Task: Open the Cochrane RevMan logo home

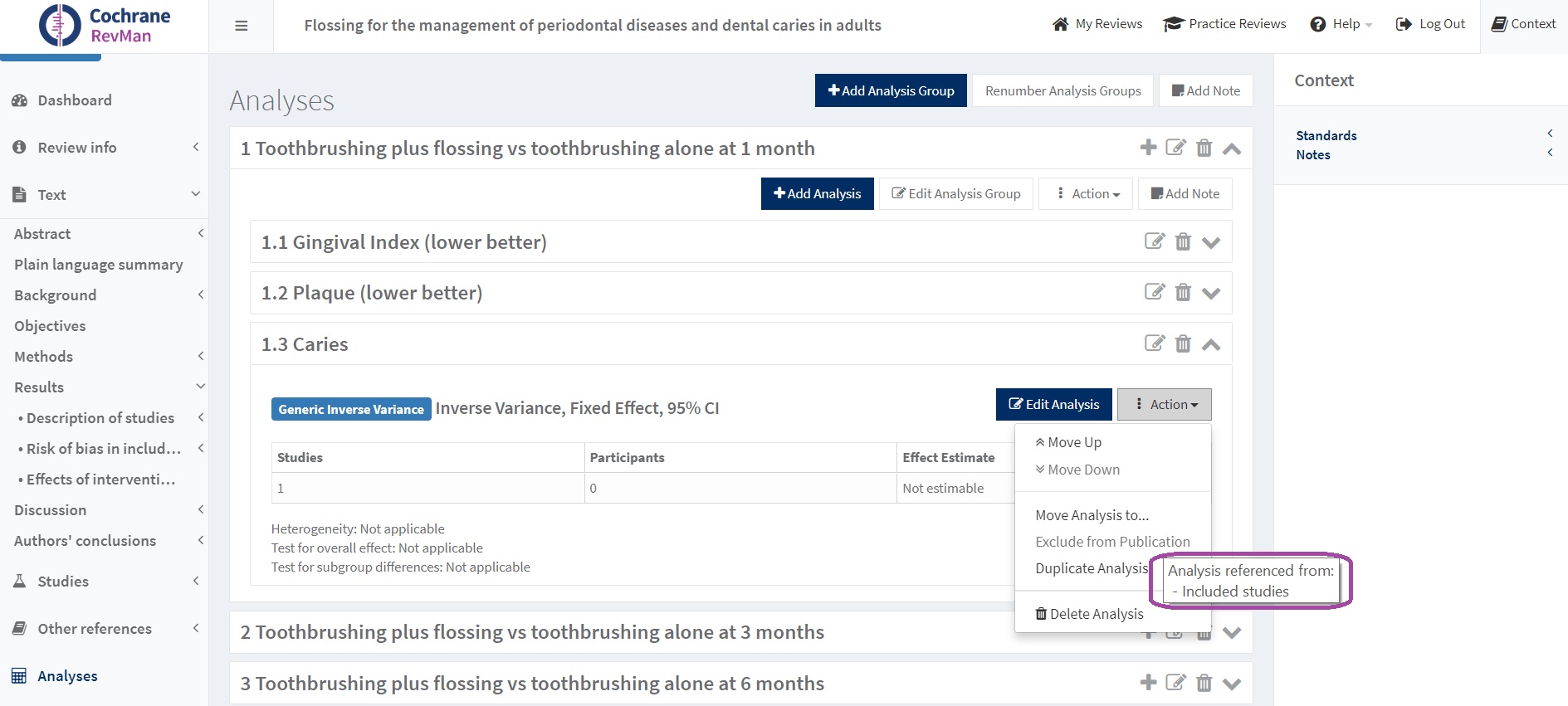Action: tap(104, 25)
